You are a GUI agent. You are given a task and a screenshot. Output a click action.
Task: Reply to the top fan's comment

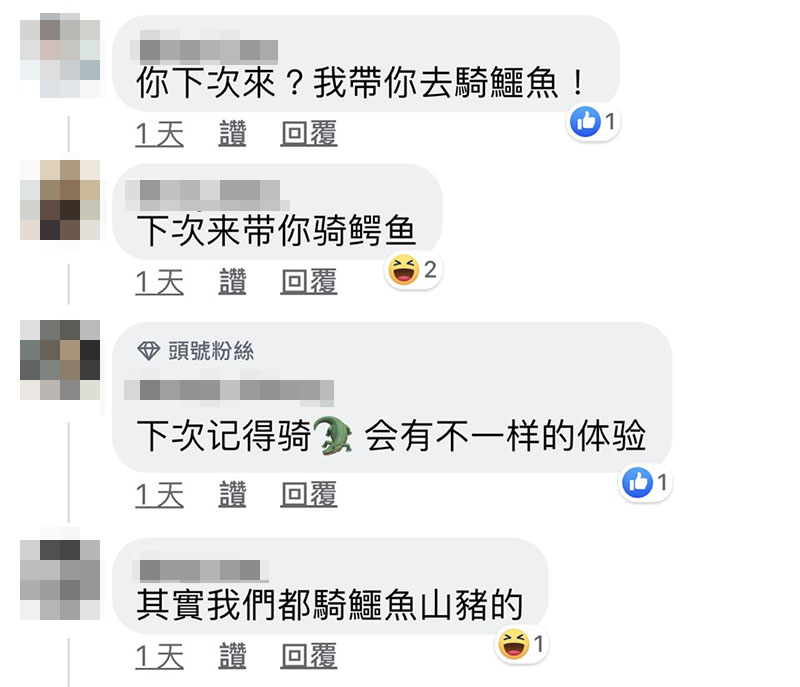coord(309,494)
